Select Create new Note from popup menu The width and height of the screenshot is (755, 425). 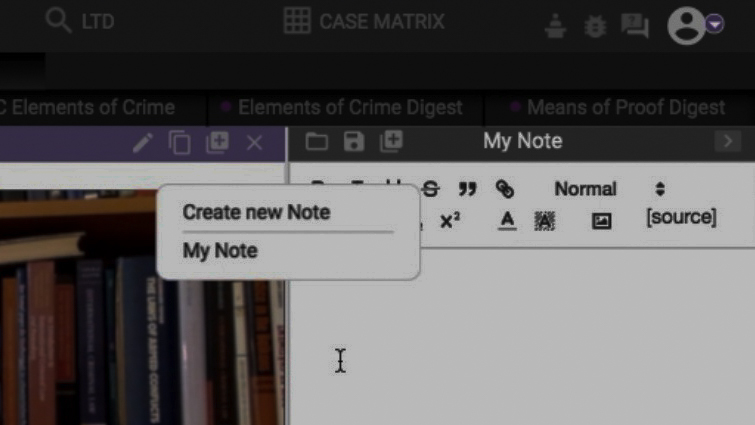point(256,212)
